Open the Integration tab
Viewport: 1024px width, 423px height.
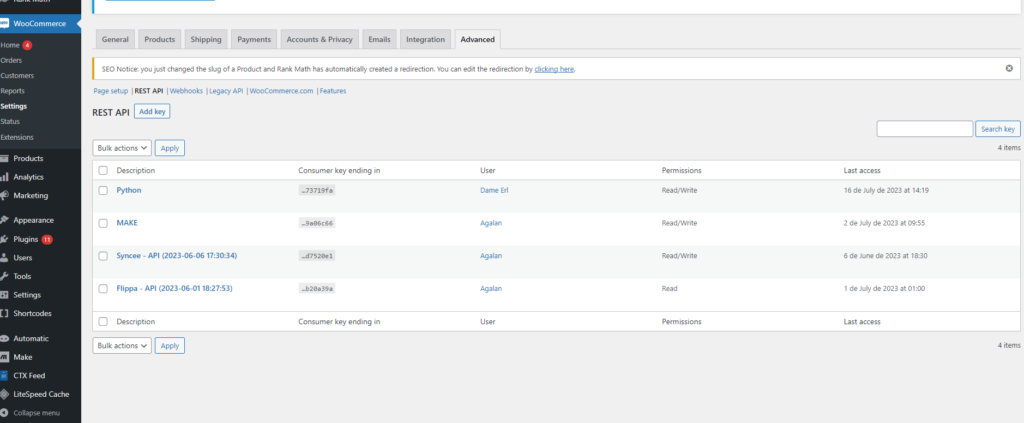coord(425,39)
